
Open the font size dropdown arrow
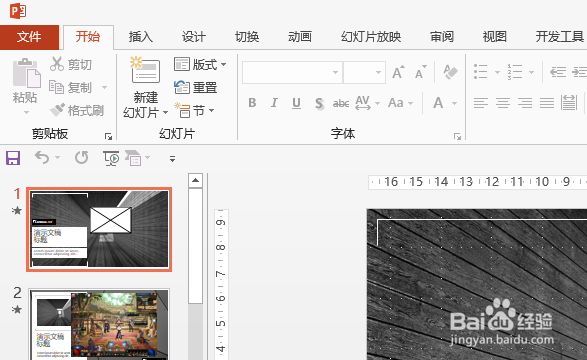click(x=378, y=73)
